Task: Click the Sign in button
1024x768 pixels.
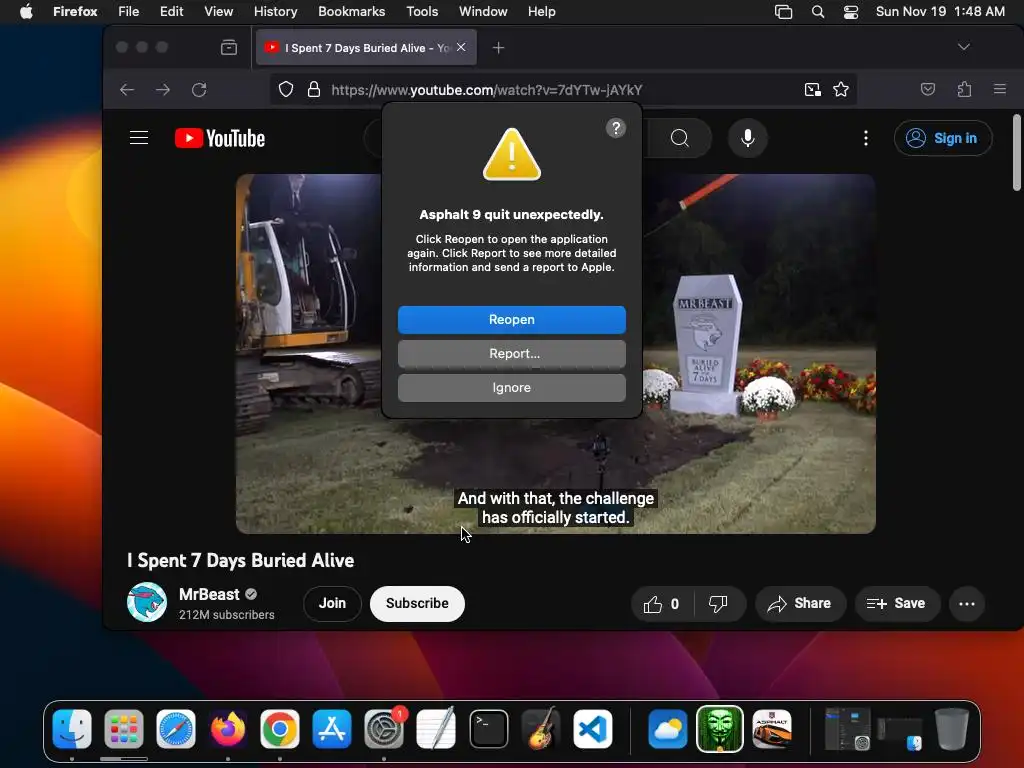Action: (942, 138)
